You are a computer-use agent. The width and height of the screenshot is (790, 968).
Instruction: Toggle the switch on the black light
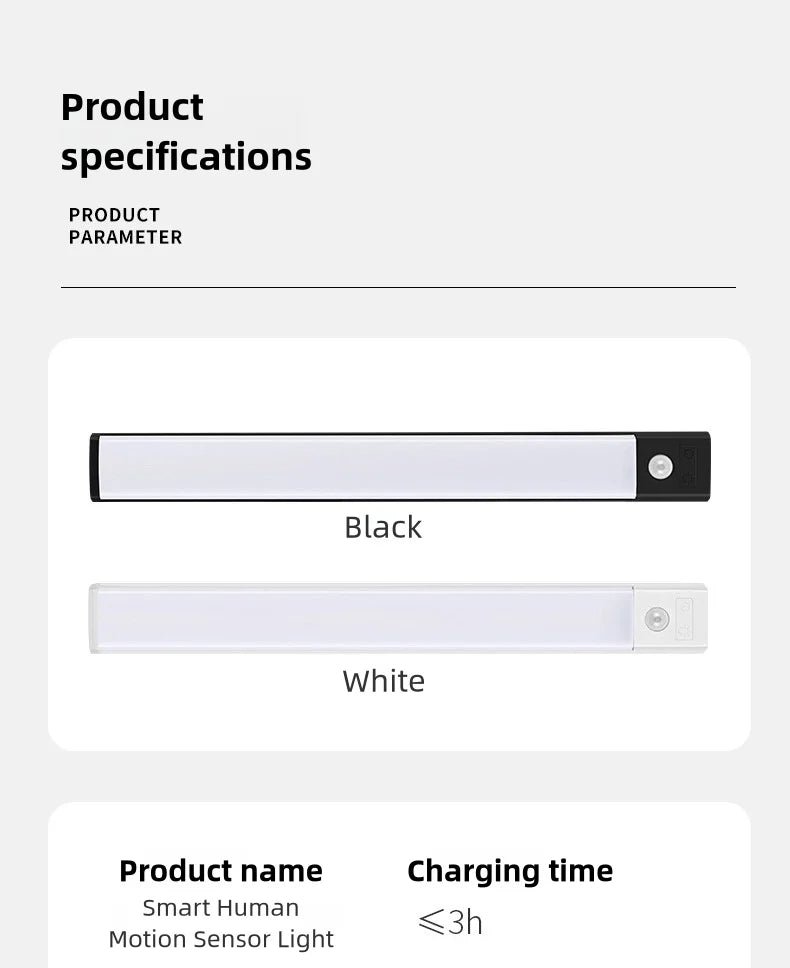point(689,467)
